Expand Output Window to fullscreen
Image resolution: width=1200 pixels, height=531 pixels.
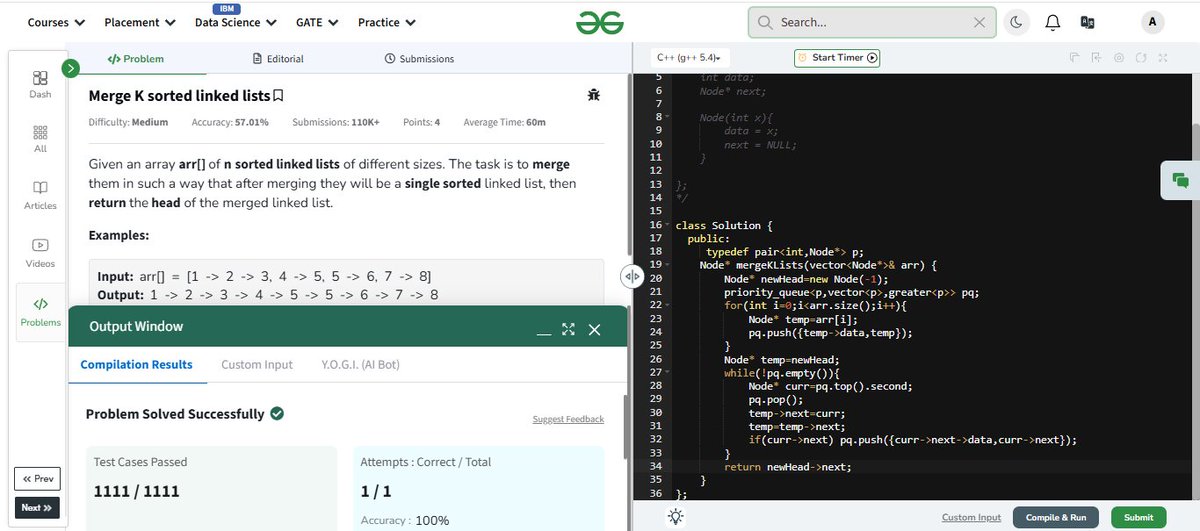(569, 329)
